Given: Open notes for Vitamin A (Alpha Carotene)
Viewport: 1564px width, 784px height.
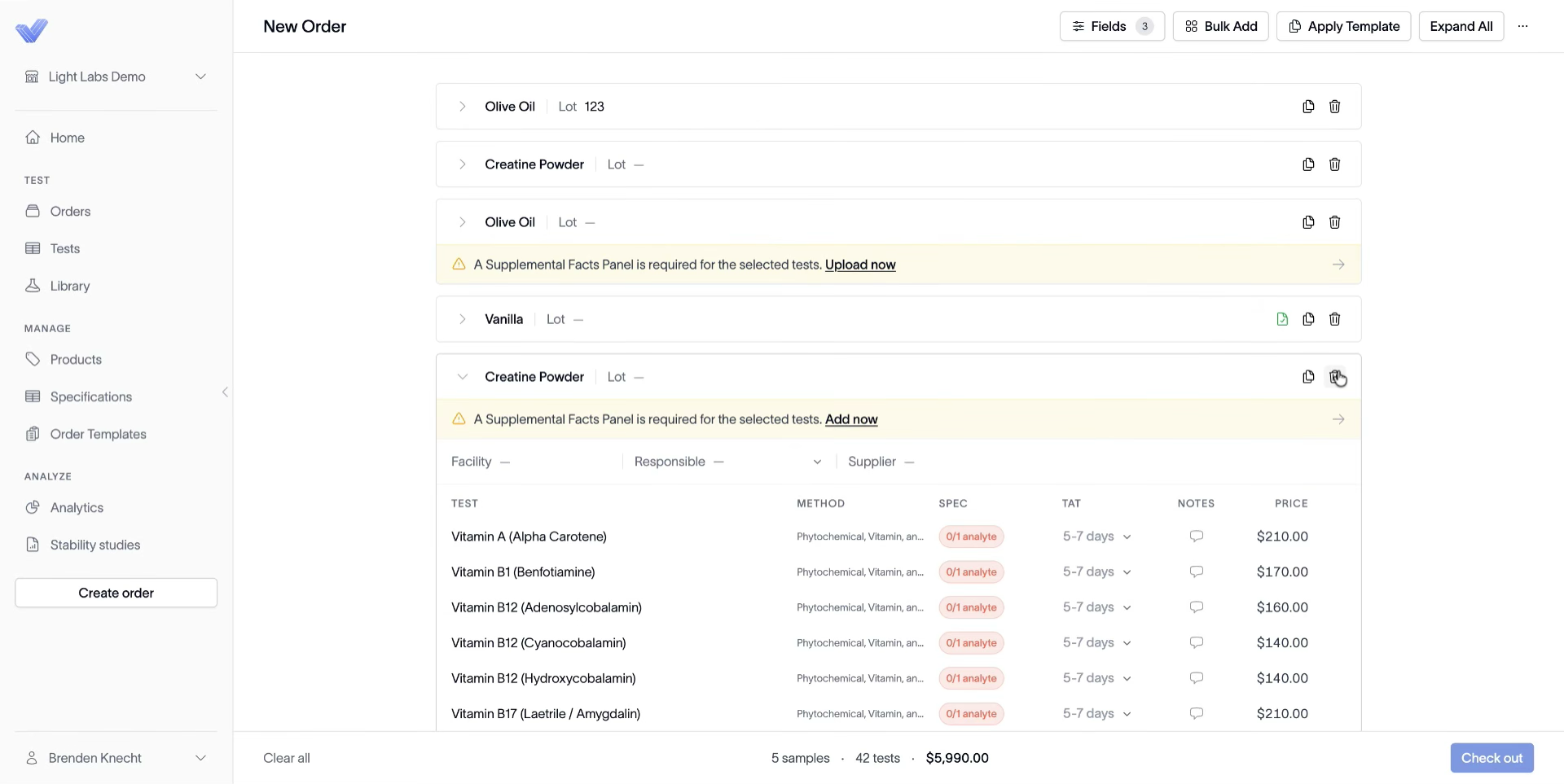Looking at the screenshot, I should [1196, 537].
